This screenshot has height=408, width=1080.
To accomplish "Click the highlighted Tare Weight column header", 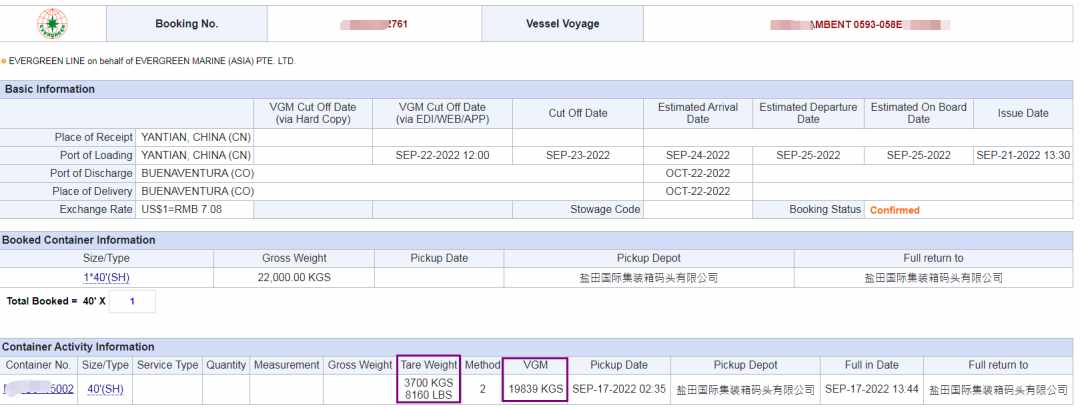I will tap(428, 365).
